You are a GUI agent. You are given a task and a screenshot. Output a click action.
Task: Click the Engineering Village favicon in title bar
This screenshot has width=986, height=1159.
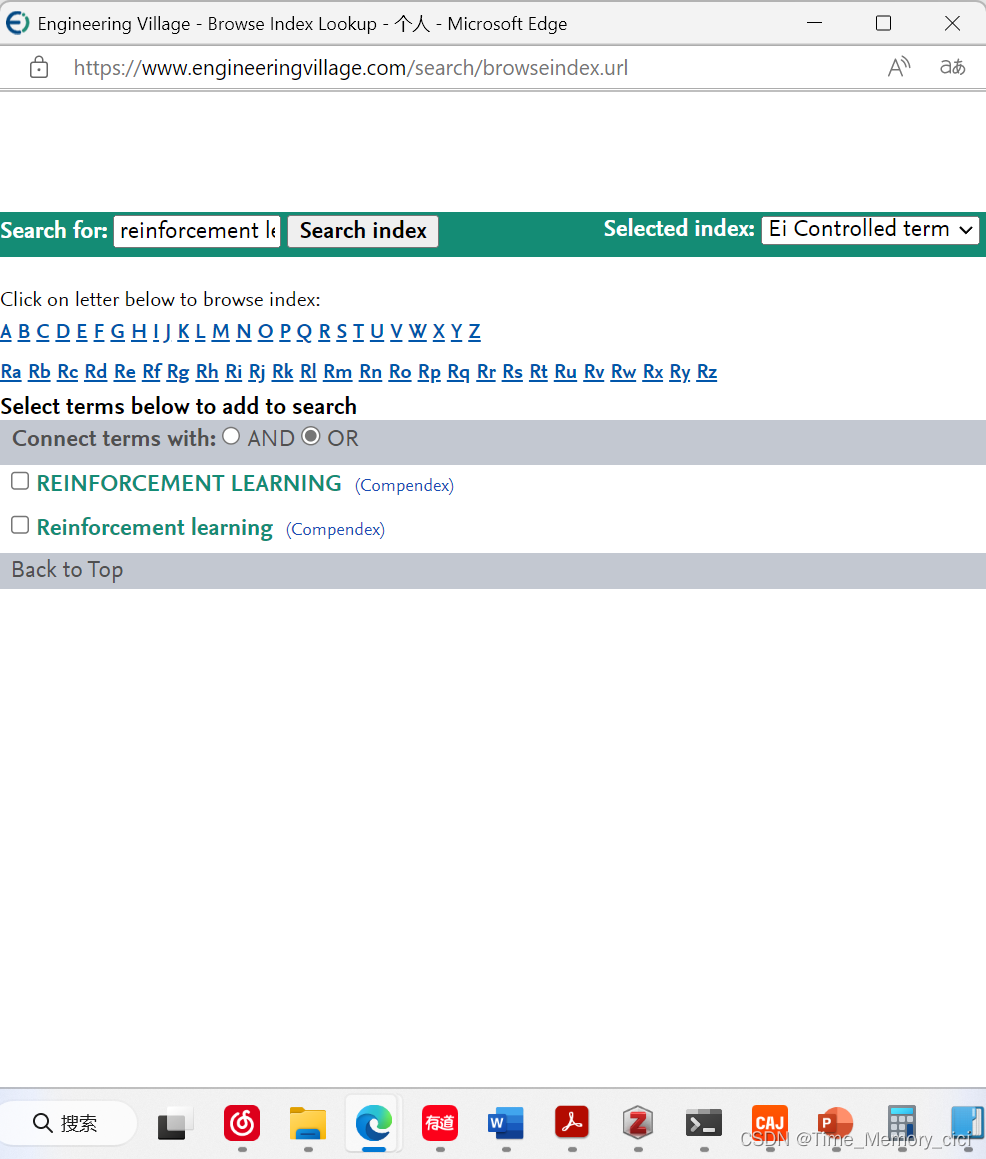[x=17, y=24]
